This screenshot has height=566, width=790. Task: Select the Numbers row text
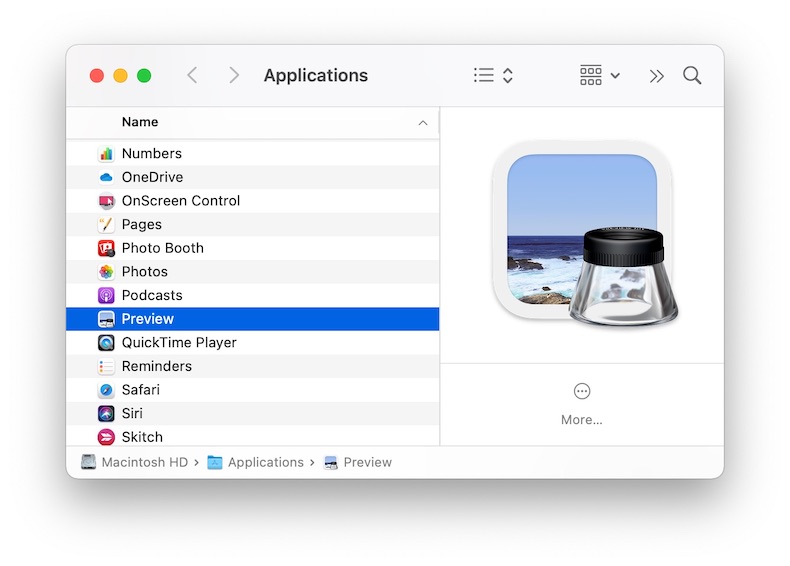click(152, 154)
